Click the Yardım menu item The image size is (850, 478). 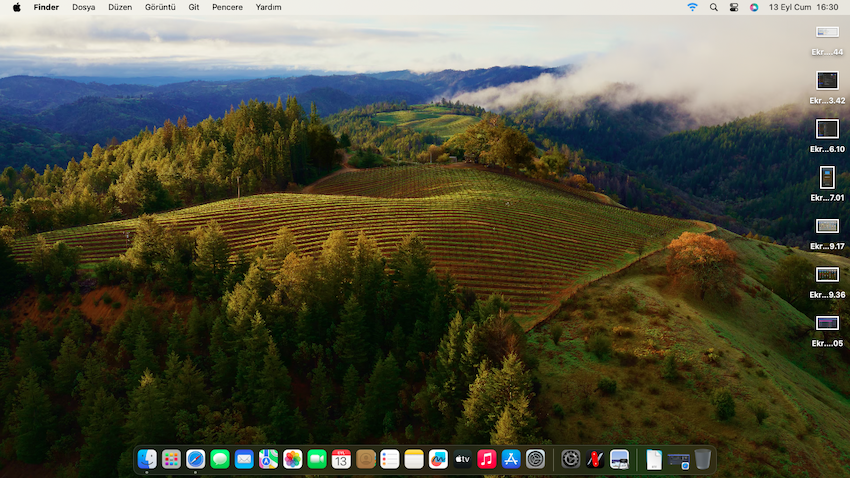pyautogui.click(x=268, y=7)
